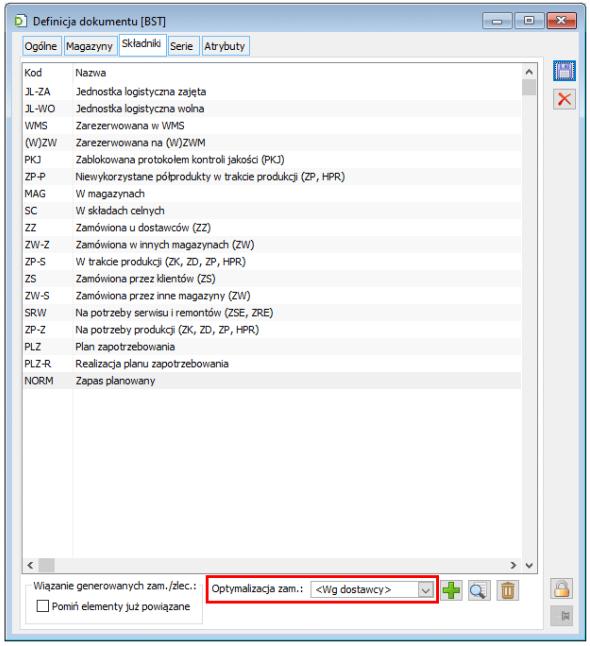Save the document definition with floppy icon
This screenshot has width=590, height=646.
pos(564,71)
